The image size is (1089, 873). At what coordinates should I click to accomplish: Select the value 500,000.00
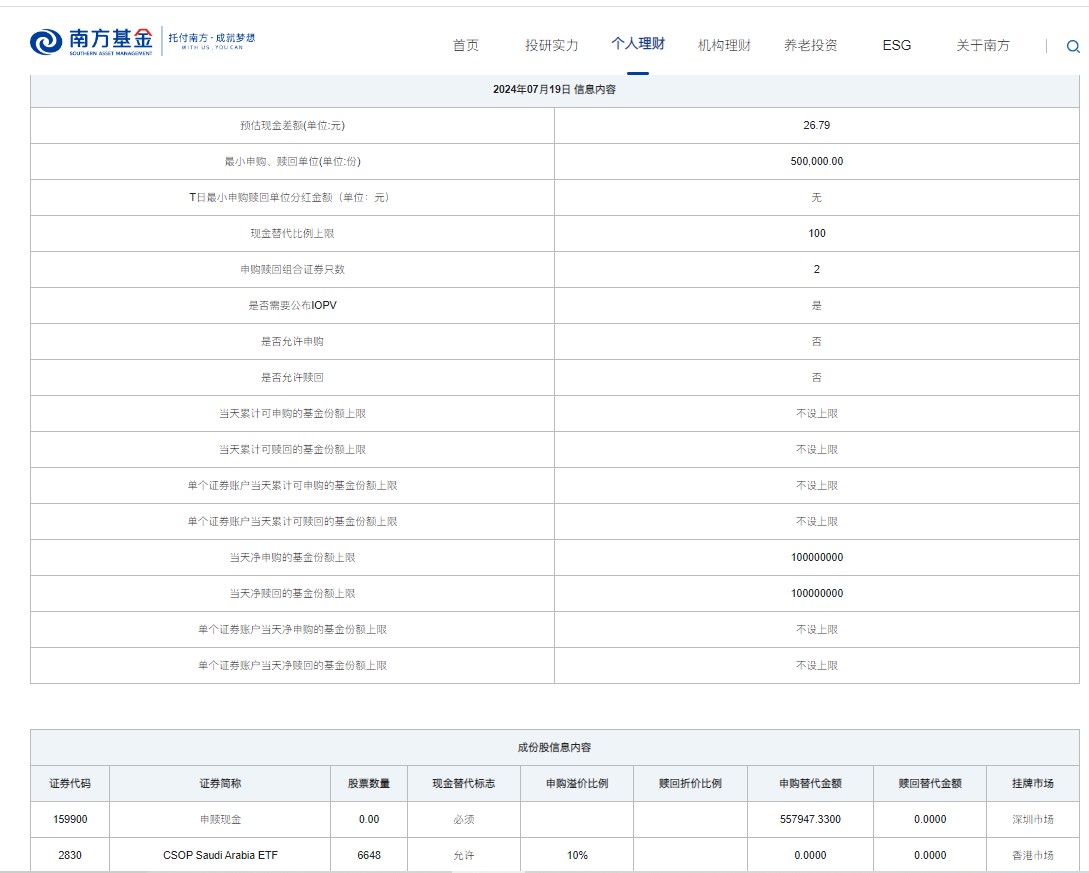(817, 162)
